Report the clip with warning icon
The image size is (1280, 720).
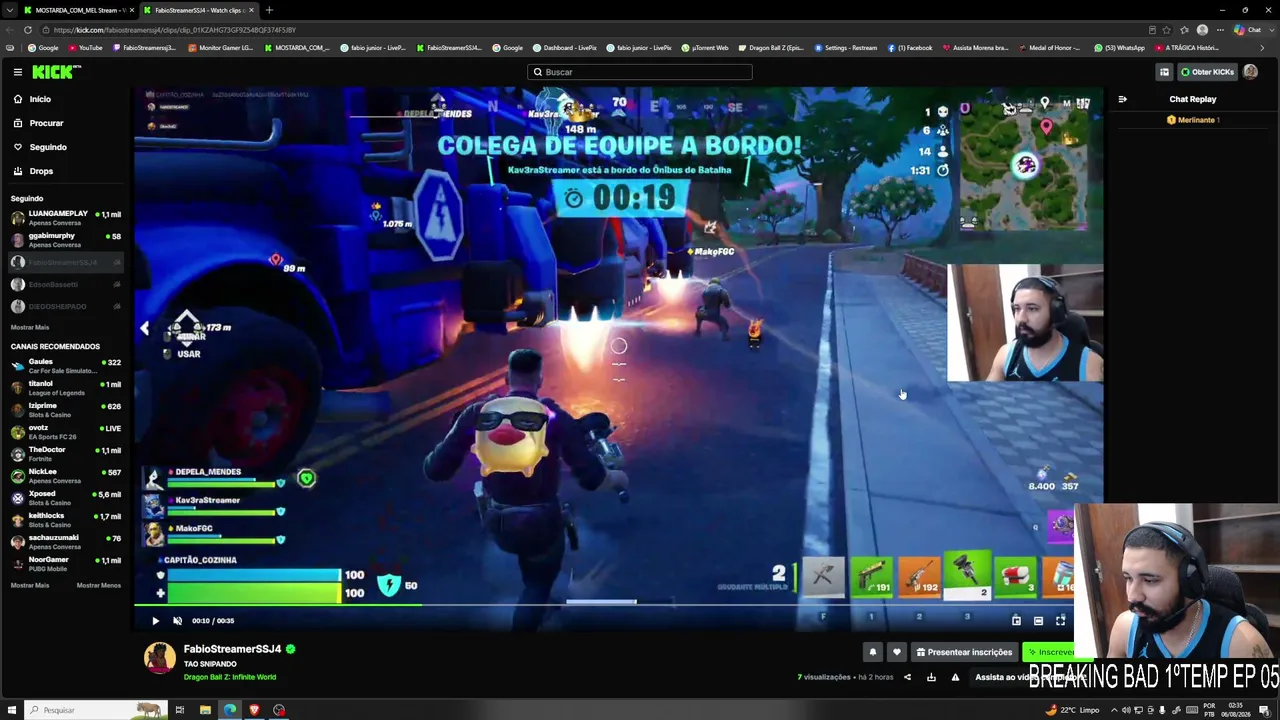click(955, 677)
